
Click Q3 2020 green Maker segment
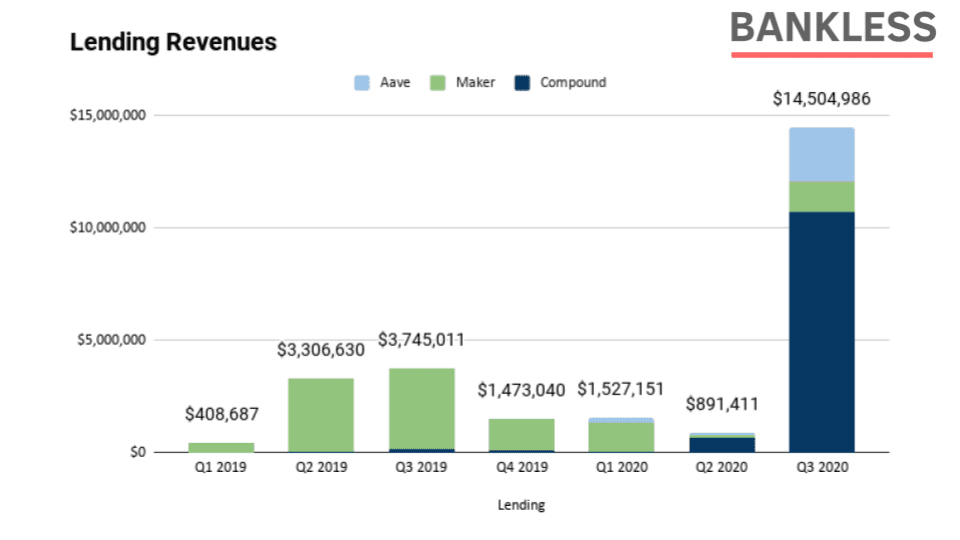click(x=822, y=197)
